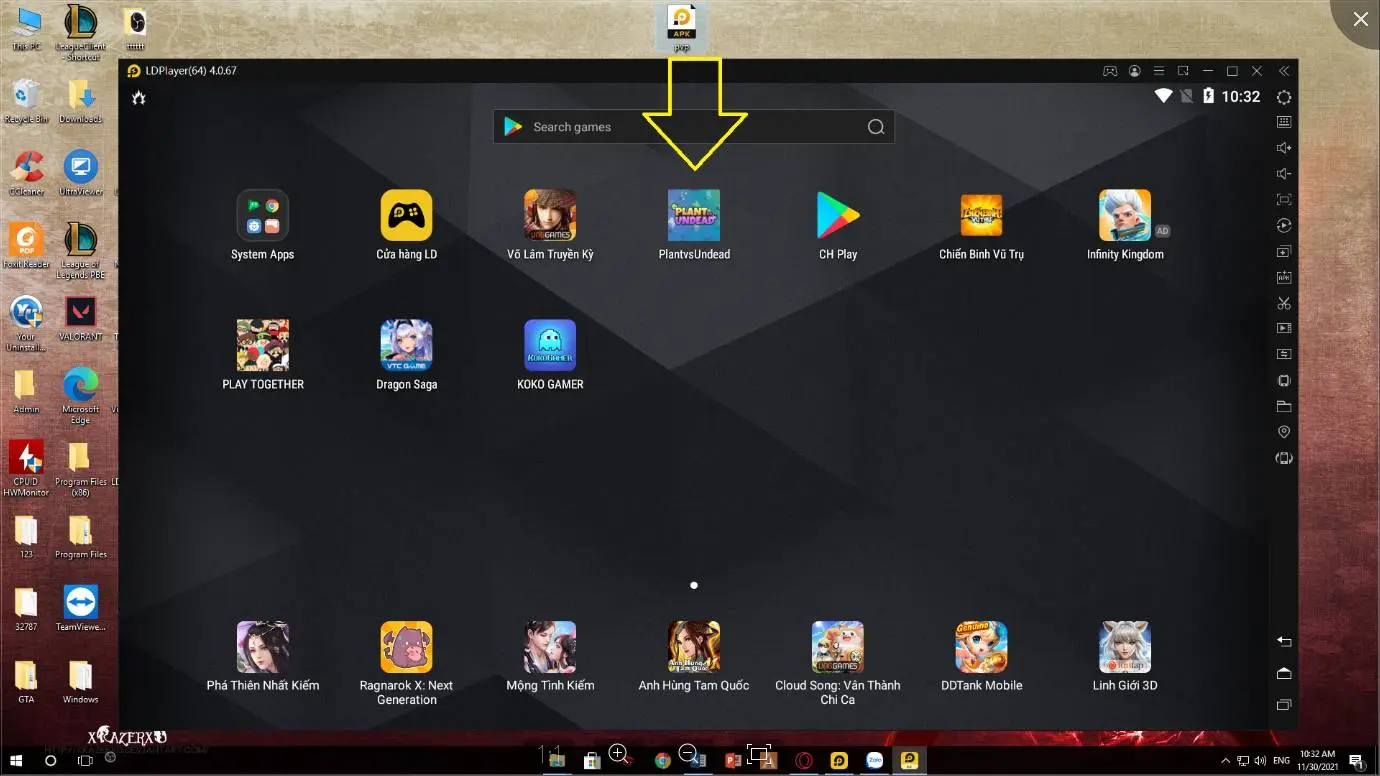Open Chrome from the taskbar

(662, 760)
